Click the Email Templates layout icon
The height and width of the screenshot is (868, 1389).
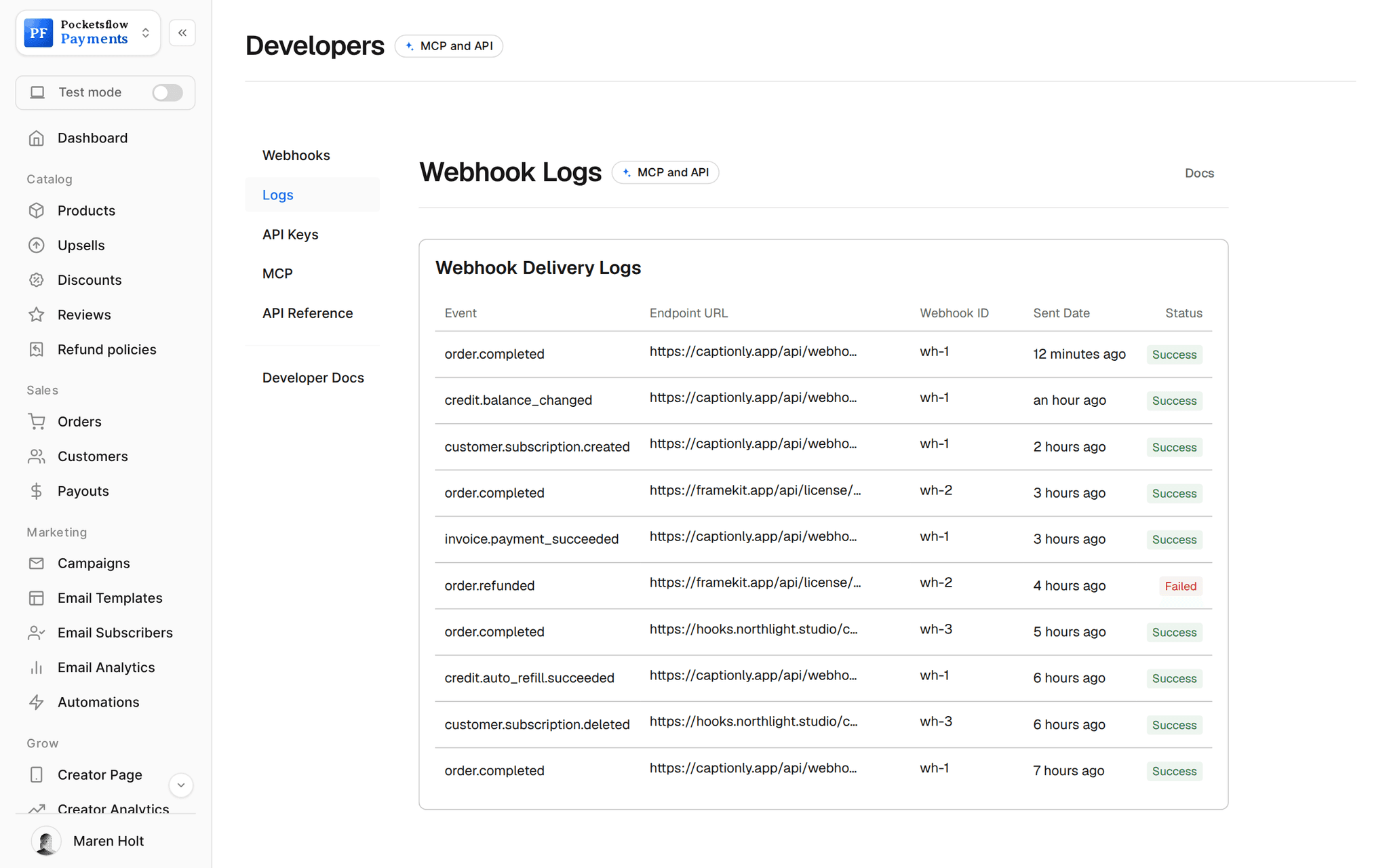37,598
